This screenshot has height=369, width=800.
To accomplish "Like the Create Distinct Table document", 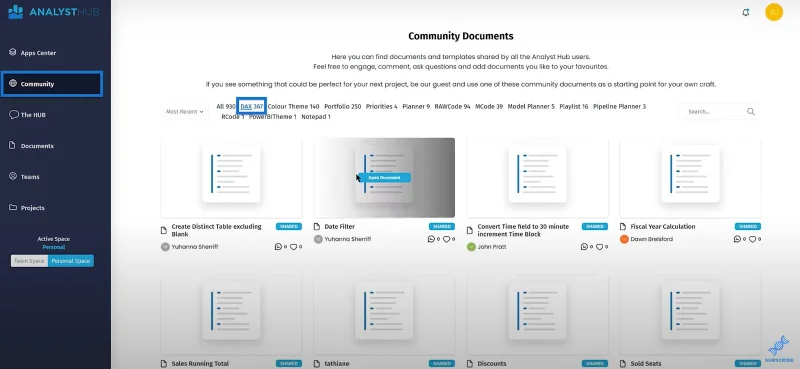I will click(x=293, y=247).
